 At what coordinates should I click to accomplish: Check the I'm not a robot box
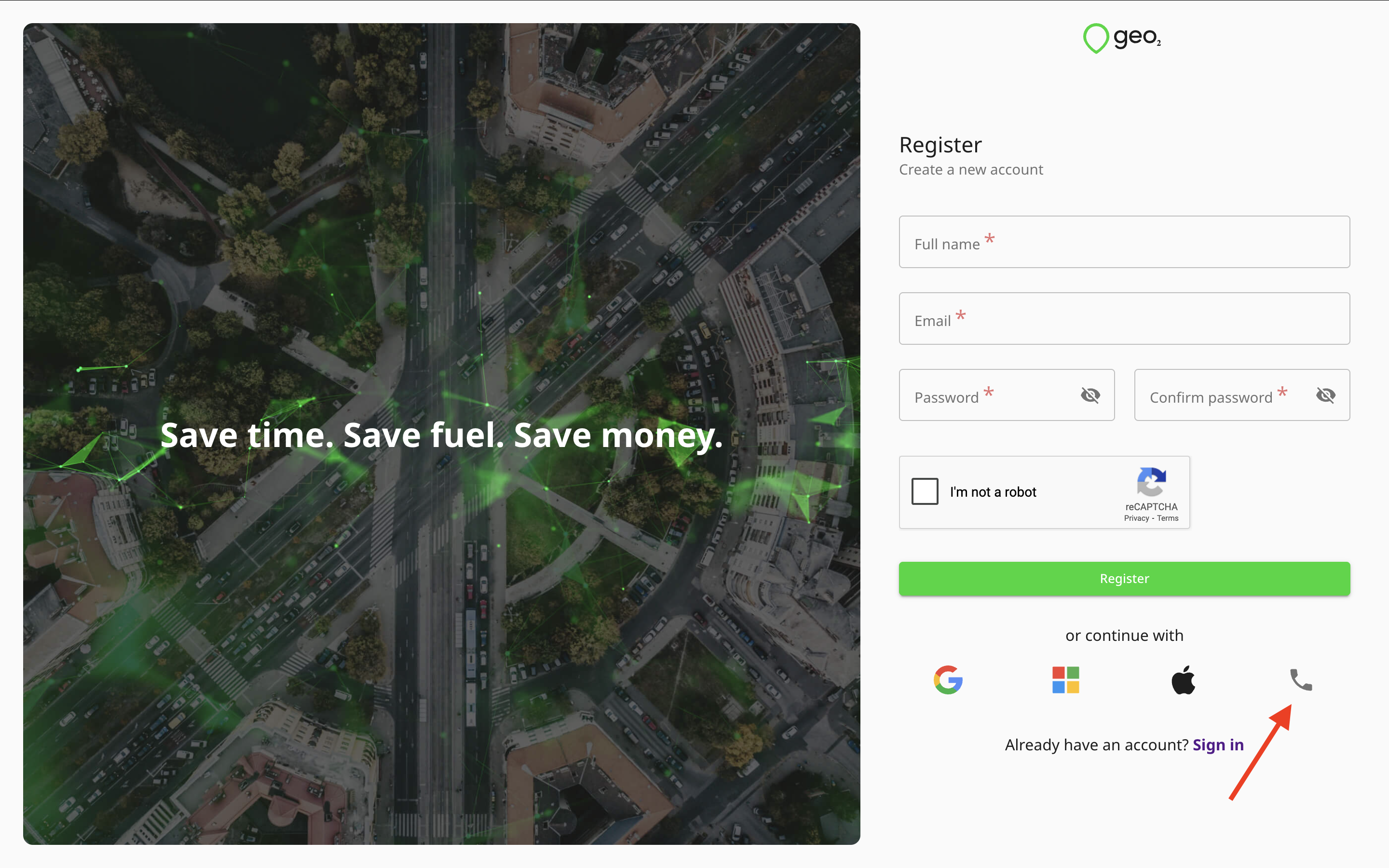[x=925, y=491]
